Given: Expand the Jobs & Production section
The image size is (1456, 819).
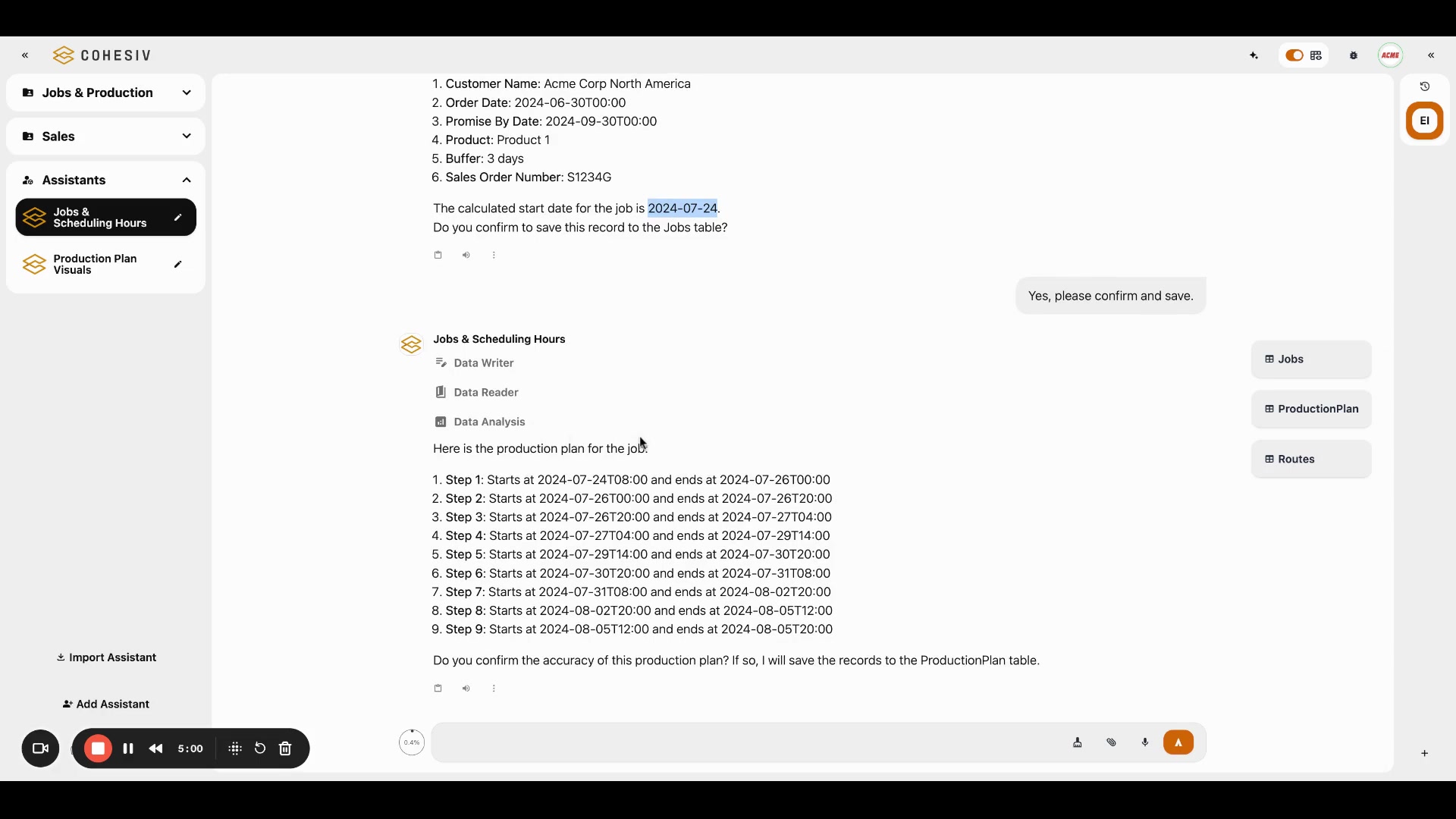Looking at the screenshot, I should coord(105,93).
